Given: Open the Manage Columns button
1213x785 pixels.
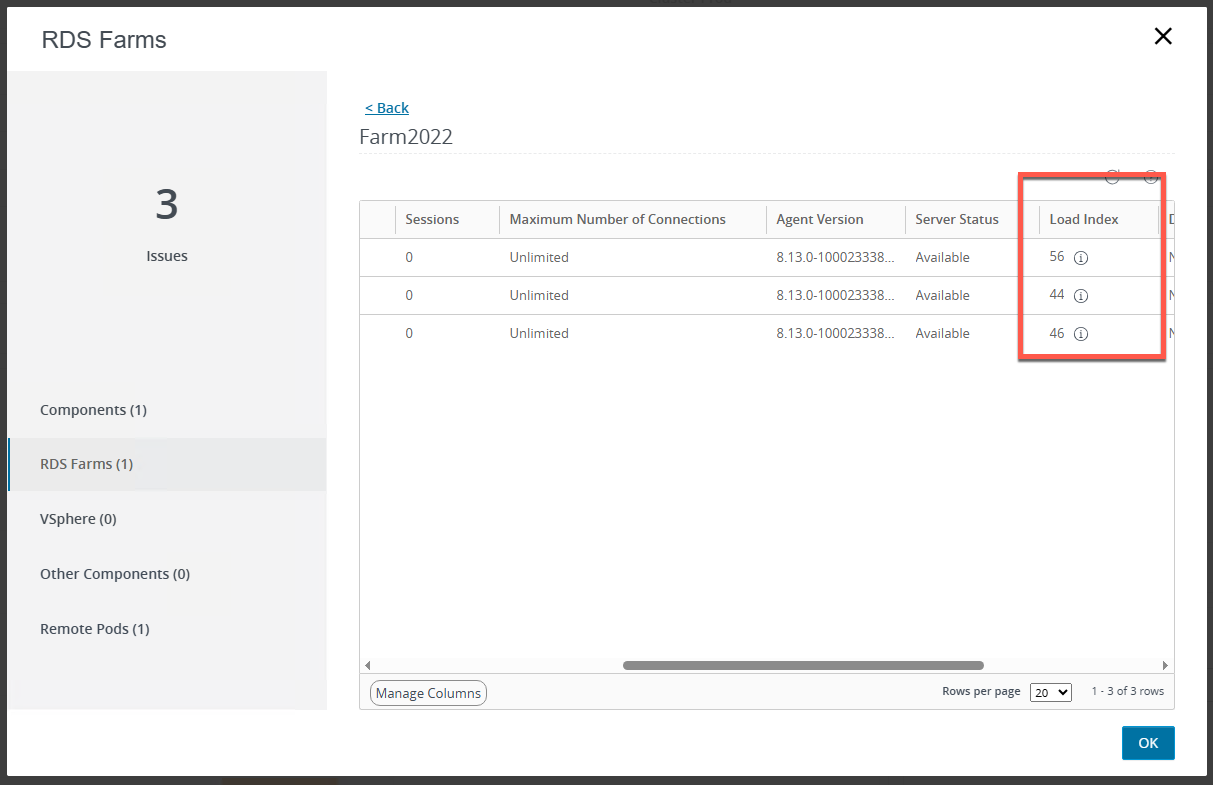Looking at the screenshot, I should coord(428,693).
